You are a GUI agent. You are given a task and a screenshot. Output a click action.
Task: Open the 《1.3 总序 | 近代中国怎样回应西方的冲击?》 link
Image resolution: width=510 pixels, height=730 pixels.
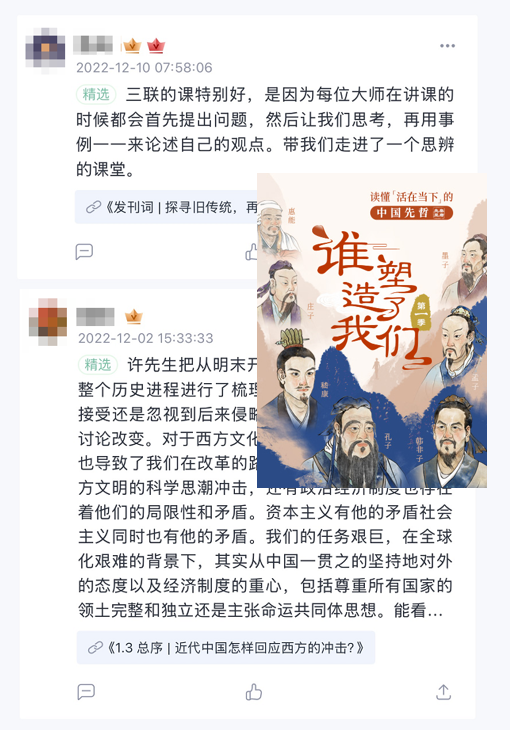(x=226, y=648)
